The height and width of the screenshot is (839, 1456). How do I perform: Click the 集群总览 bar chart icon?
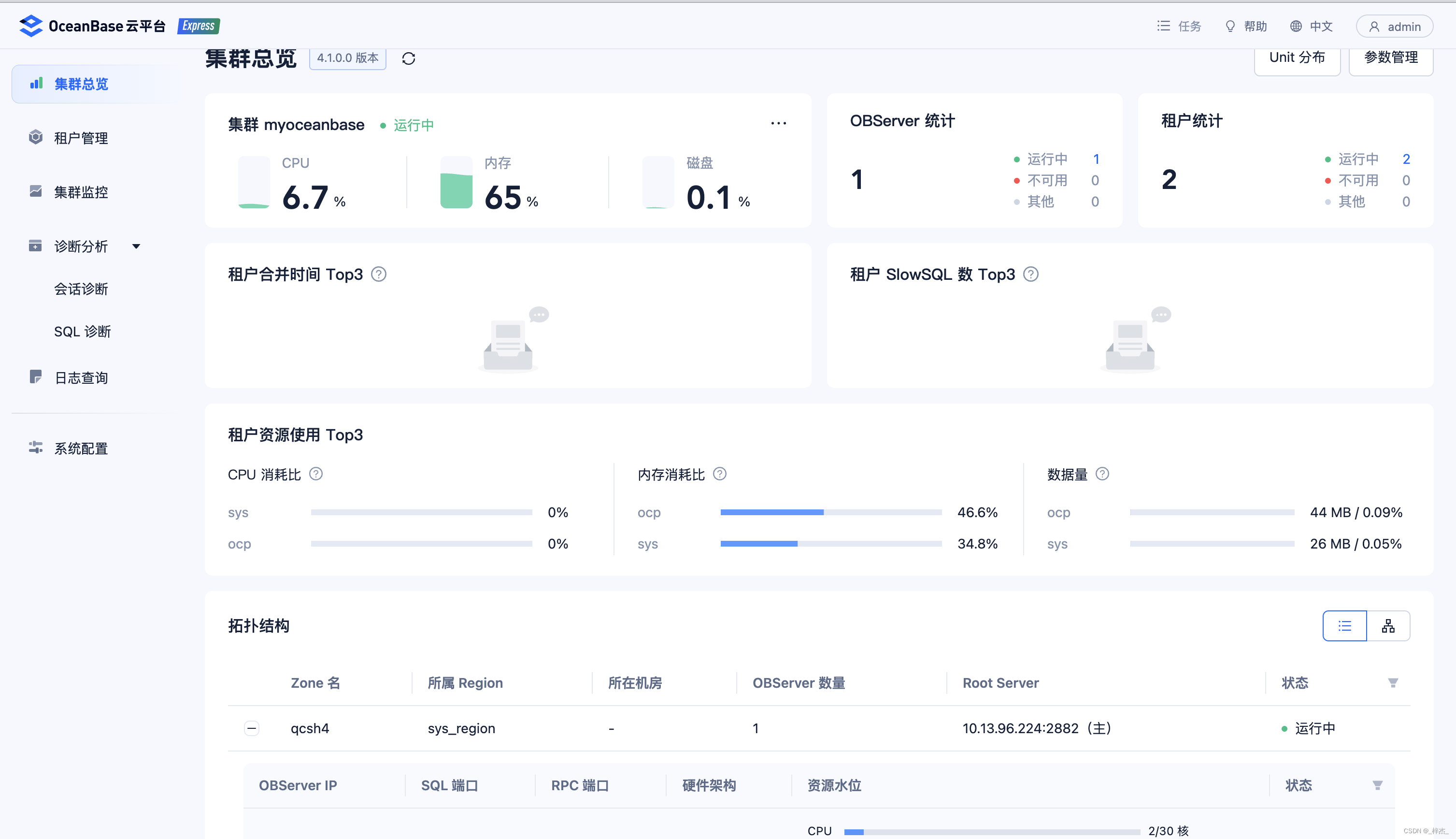(36, 84)
